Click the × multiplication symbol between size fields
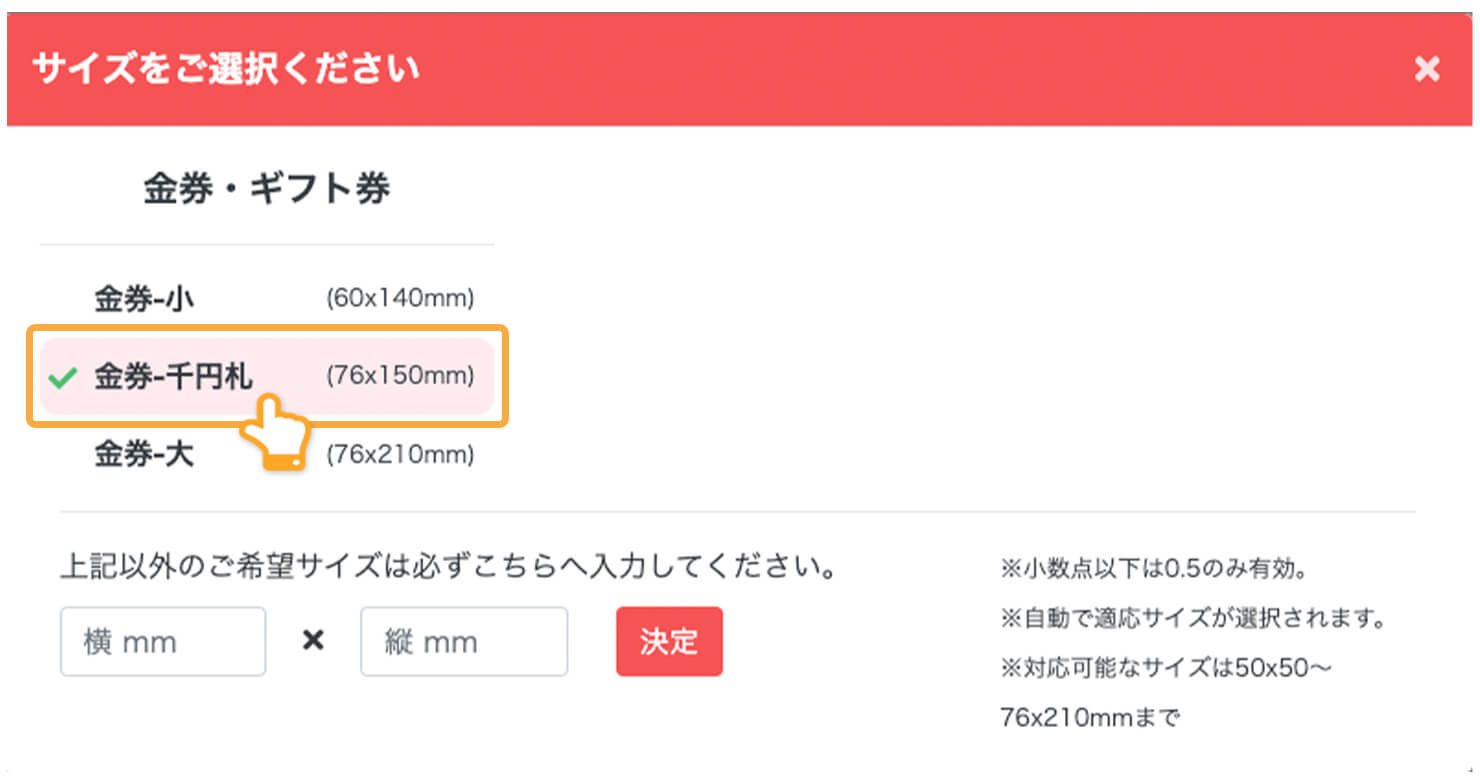1480x780 pixels. coord(313,641)
